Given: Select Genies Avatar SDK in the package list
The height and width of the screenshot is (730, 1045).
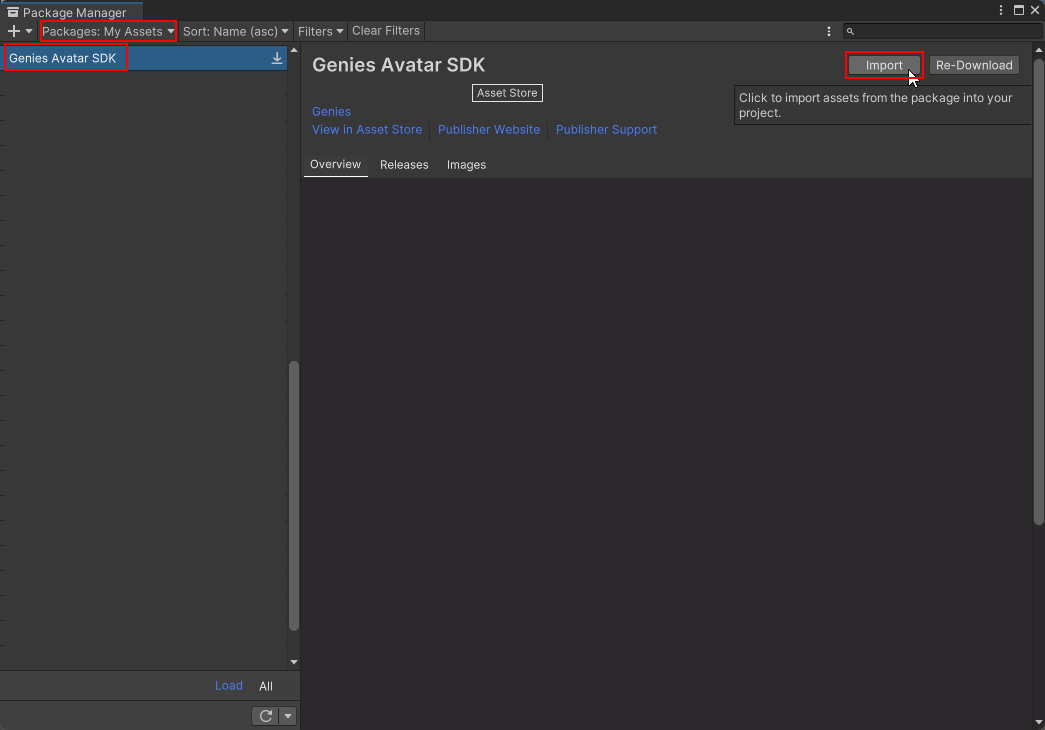Looking at the screenshot, I should pos(64,57).
